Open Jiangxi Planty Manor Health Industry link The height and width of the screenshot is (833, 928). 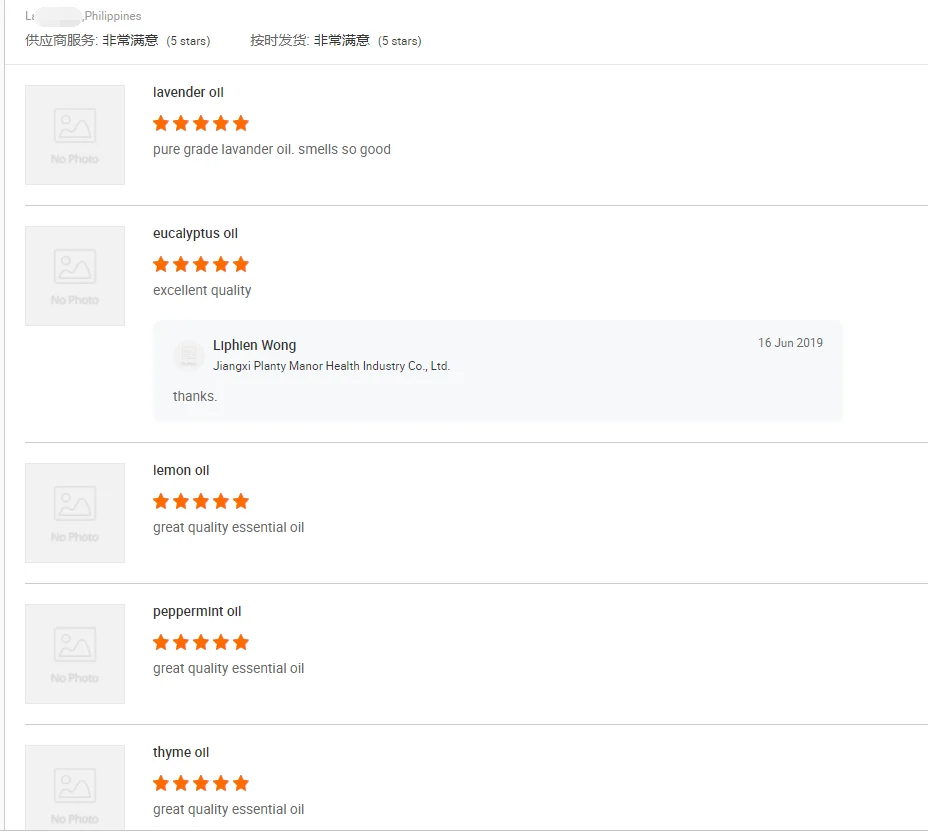point(331,367)
